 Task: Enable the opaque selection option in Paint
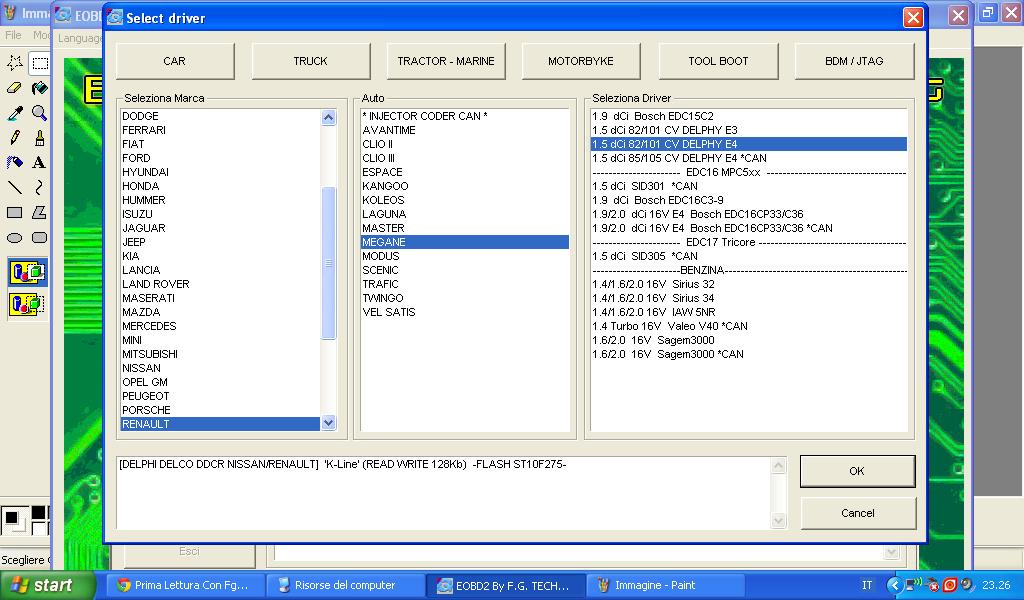pos(27,272)
